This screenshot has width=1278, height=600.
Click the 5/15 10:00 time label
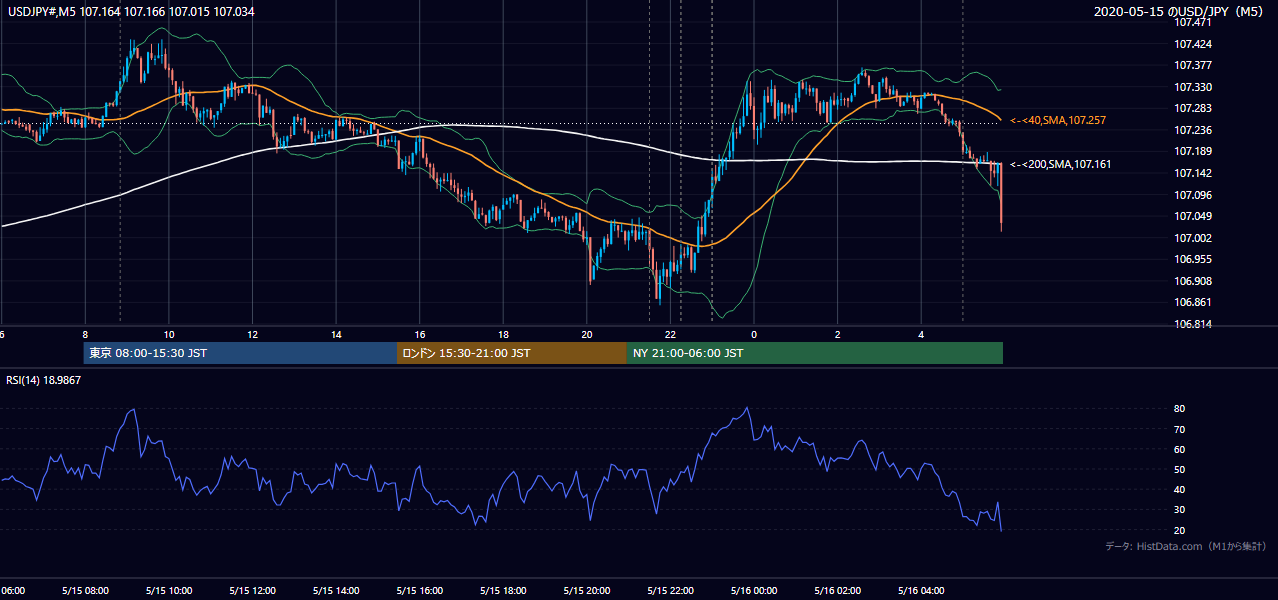pyautogui.click(x=168, y=591)
